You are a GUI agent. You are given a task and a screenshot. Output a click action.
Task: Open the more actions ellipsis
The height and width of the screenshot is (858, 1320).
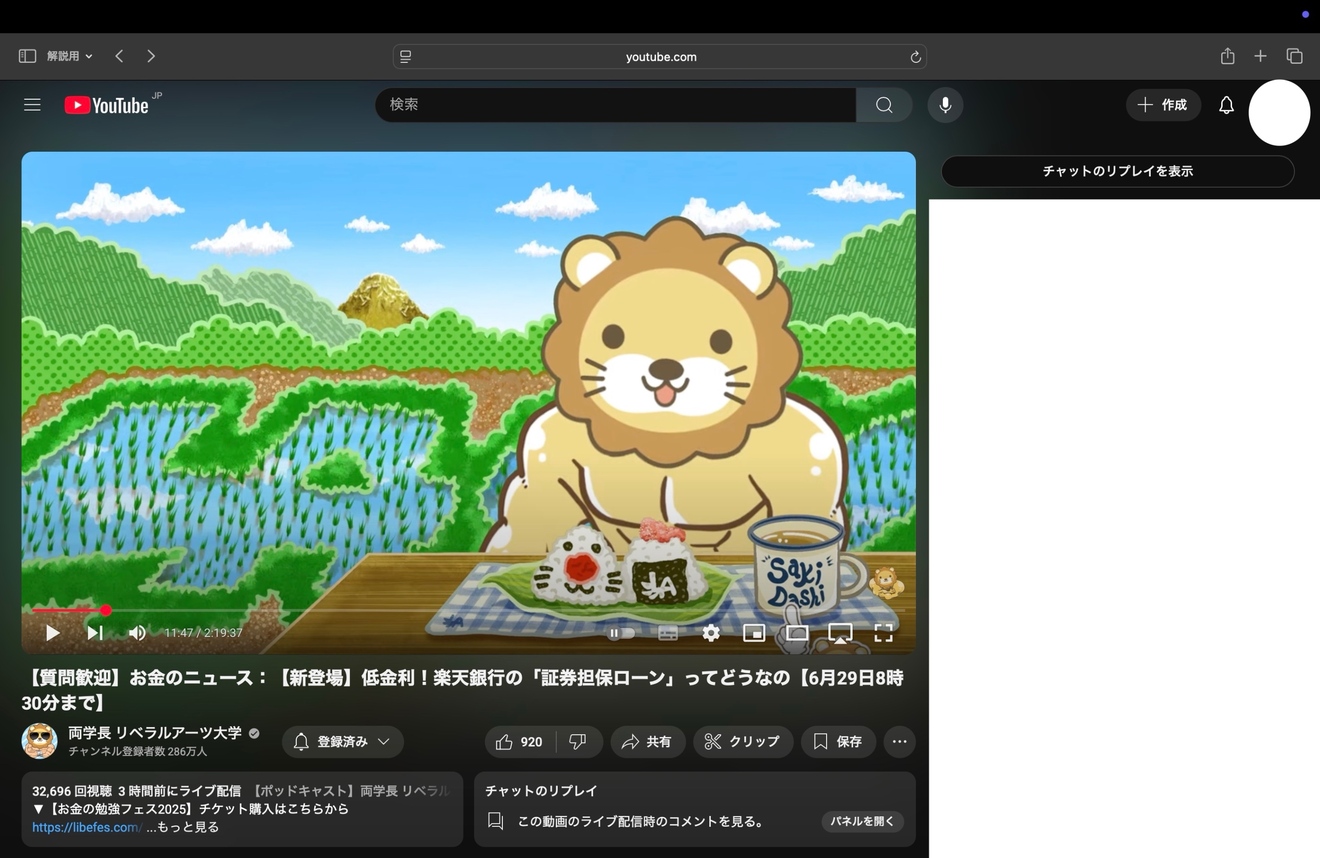pos(899,741)
